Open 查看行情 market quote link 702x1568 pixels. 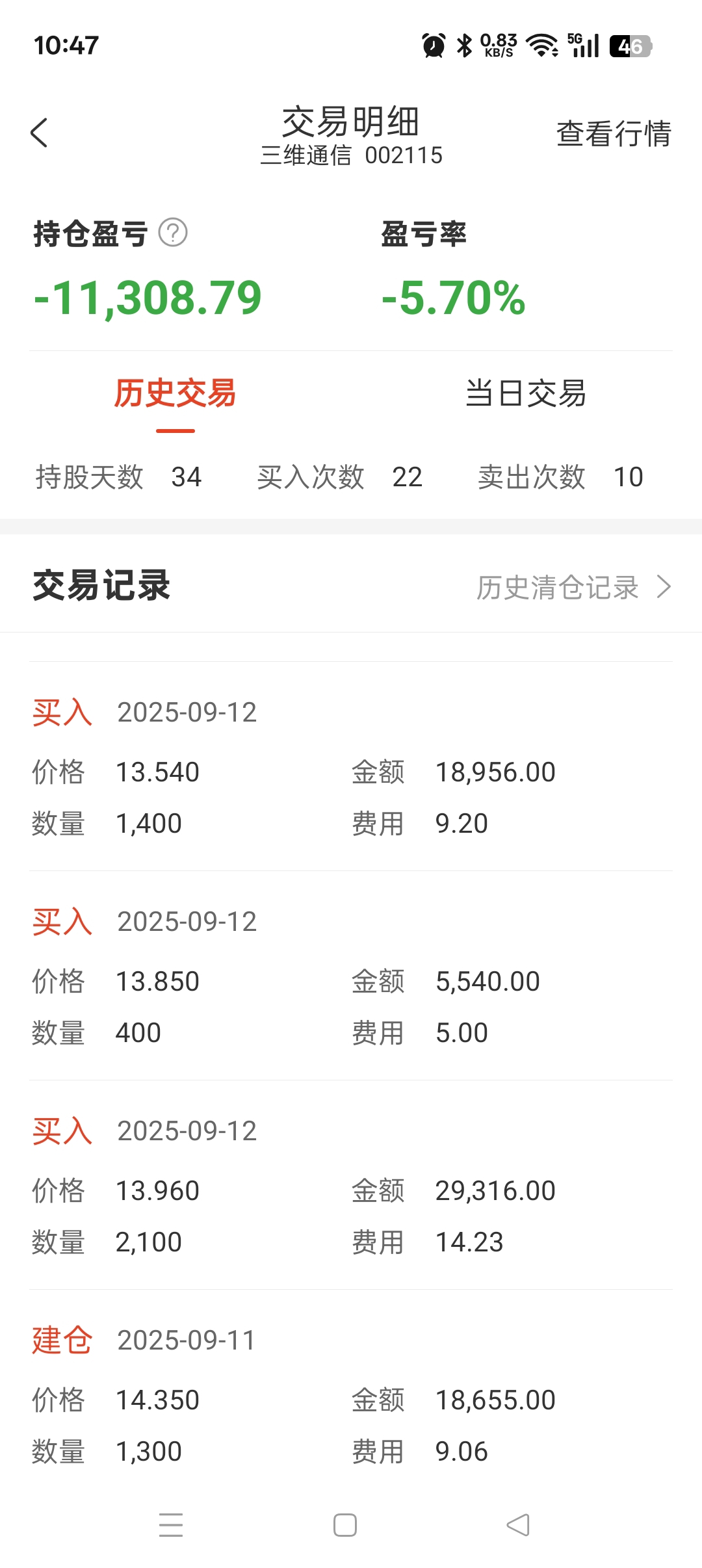[613, 134]
